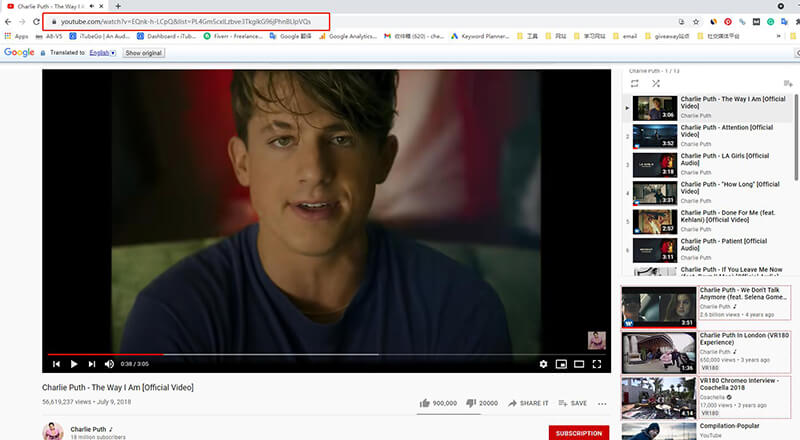Click the skip to previous video button
Image resolution: width=800 pixels, height=440 pixels.
click(x=56, y=364)
